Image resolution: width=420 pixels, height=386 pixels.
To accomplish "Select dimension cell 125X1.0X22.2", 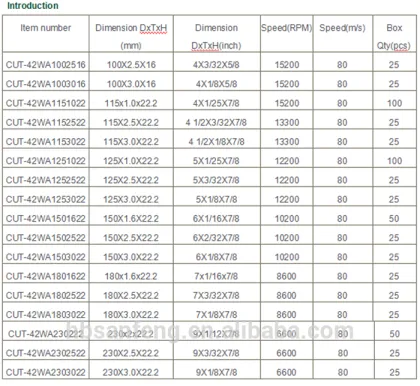I will click(x=131, y=161).
